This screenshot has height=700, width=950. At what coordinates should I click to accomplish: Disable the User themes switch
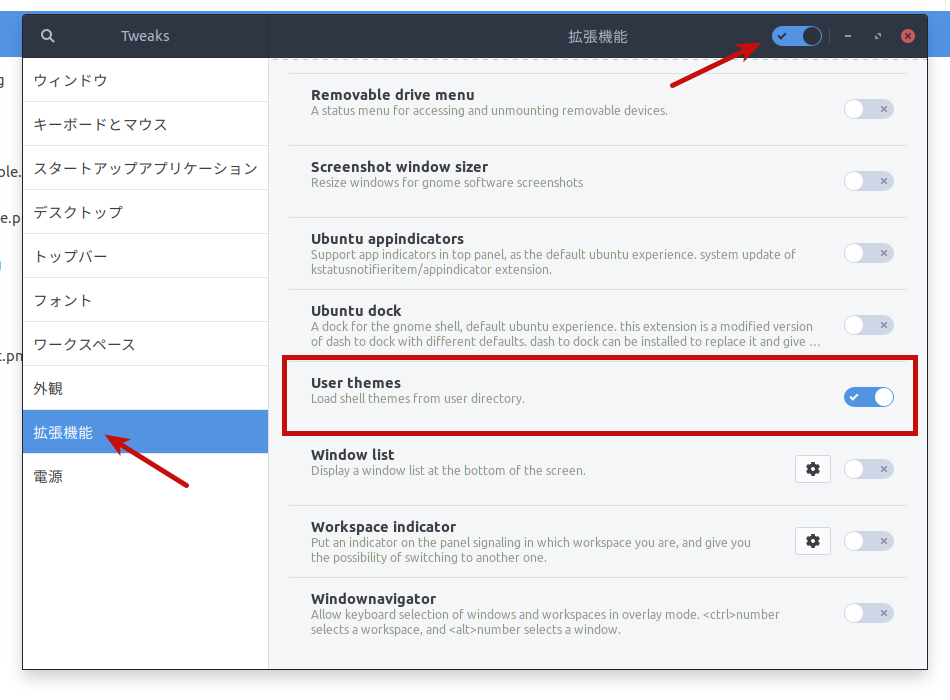tap(867, 397)
